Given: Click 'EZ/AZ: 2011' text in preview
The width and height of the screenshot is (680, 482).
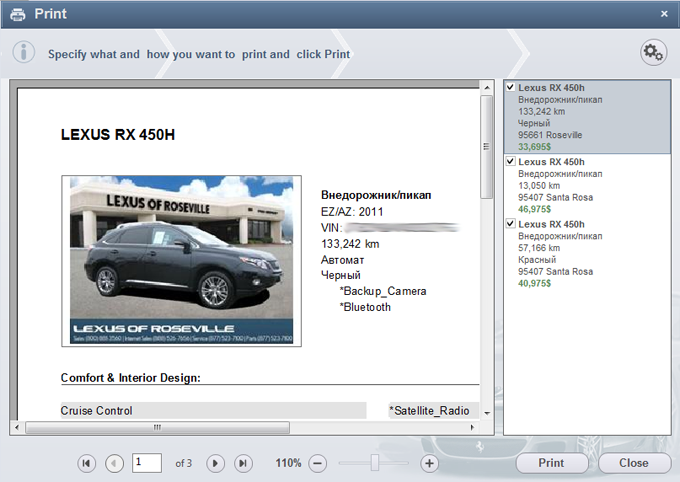Looking at the screenshot, I should tap(352, 212).
